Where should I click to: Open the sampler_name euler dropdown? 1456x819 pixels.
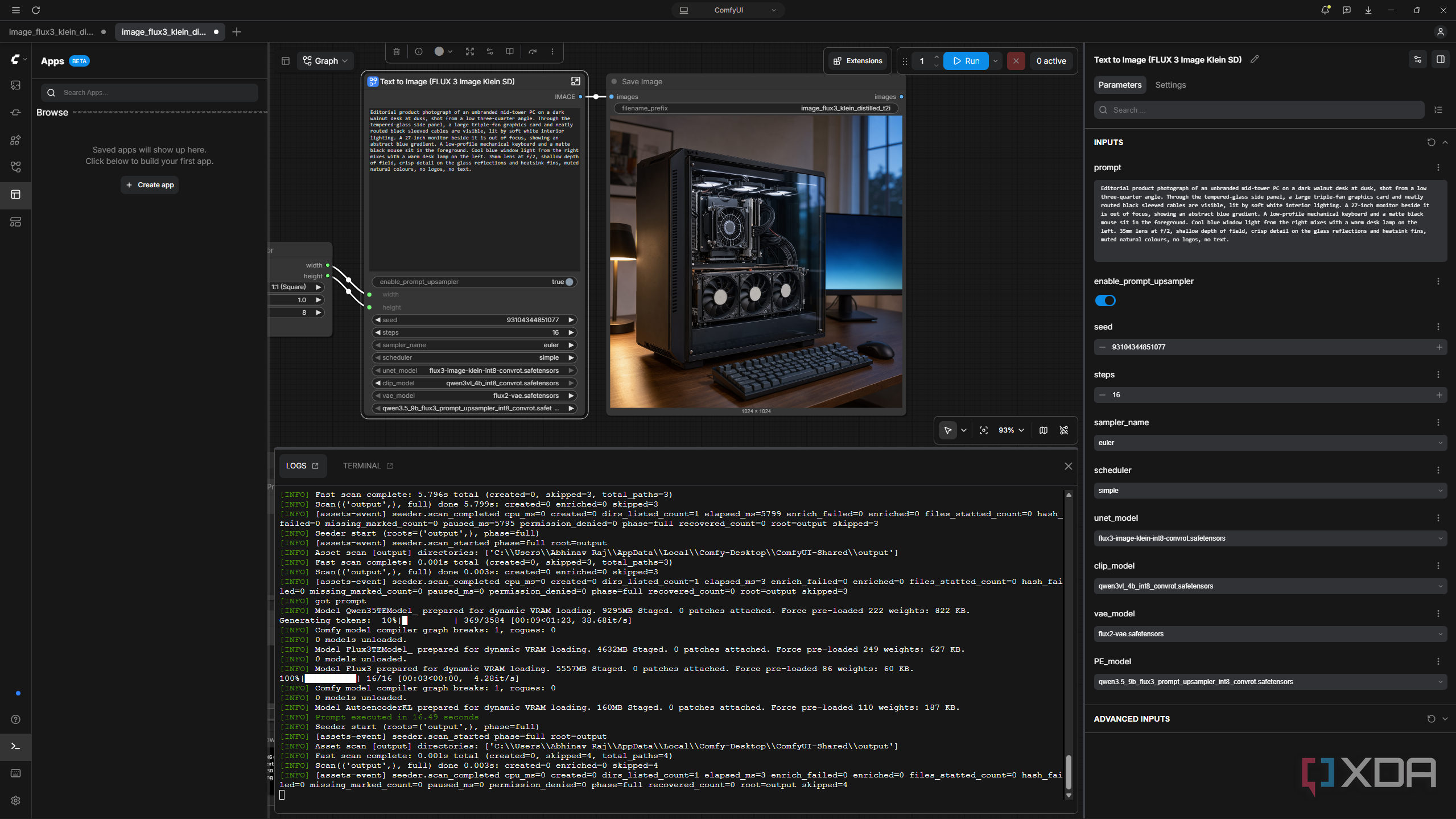[1271, 443]
